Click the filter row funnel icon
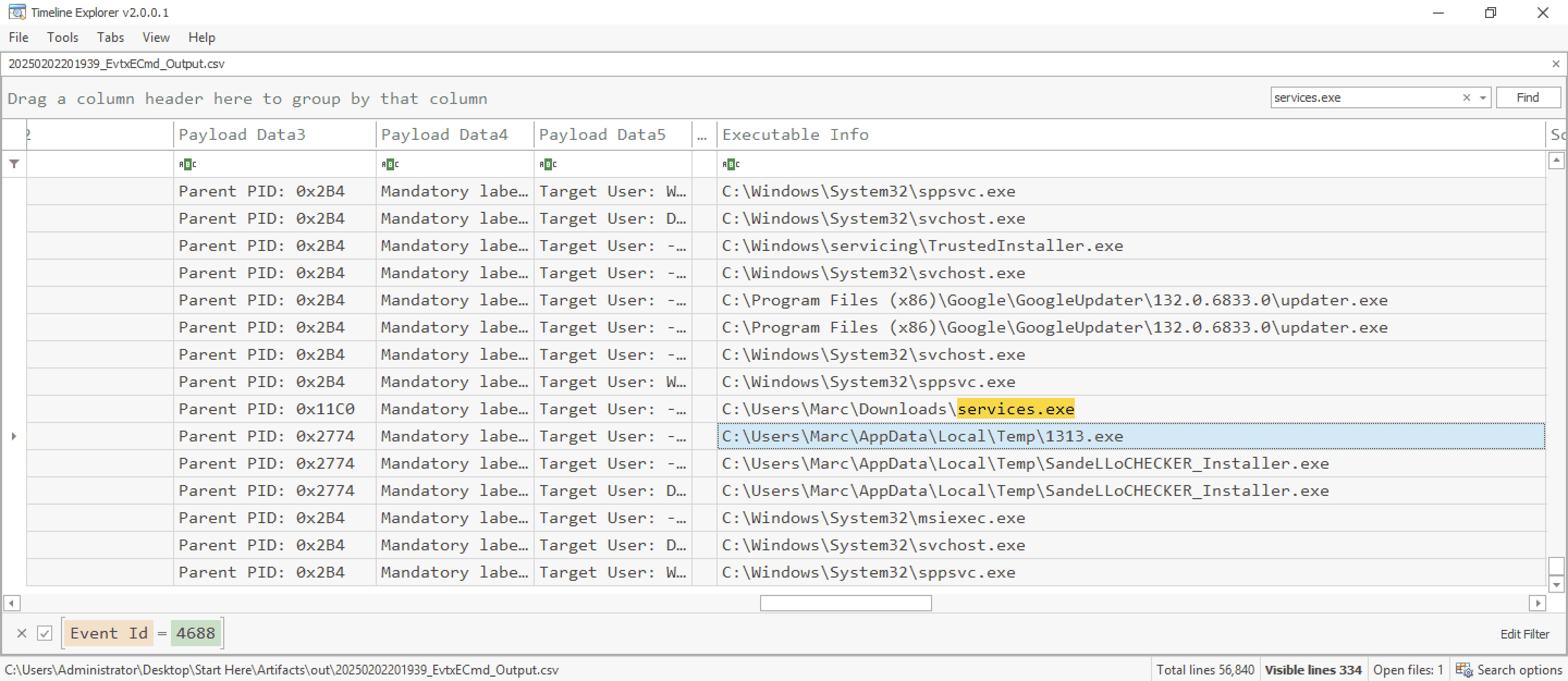Image resolution: width=1568 pixels, height=681 pixels. point(14,164)
